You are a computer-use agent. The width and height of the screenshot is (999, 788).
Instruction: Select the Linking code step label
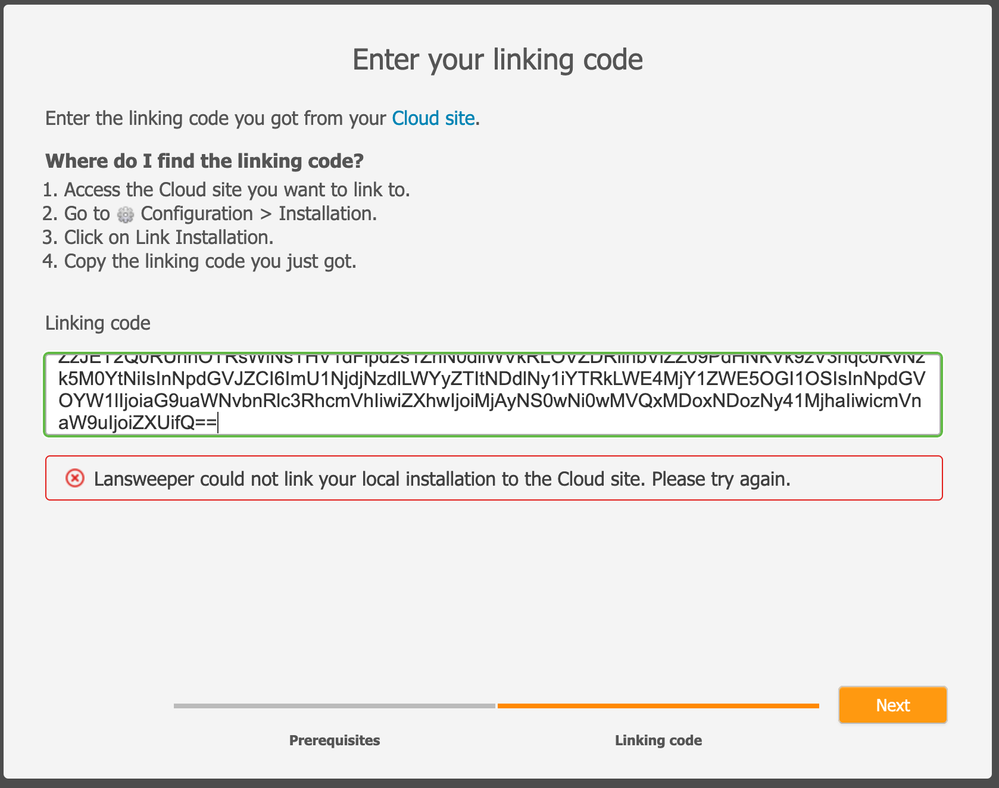coord(658,740)
